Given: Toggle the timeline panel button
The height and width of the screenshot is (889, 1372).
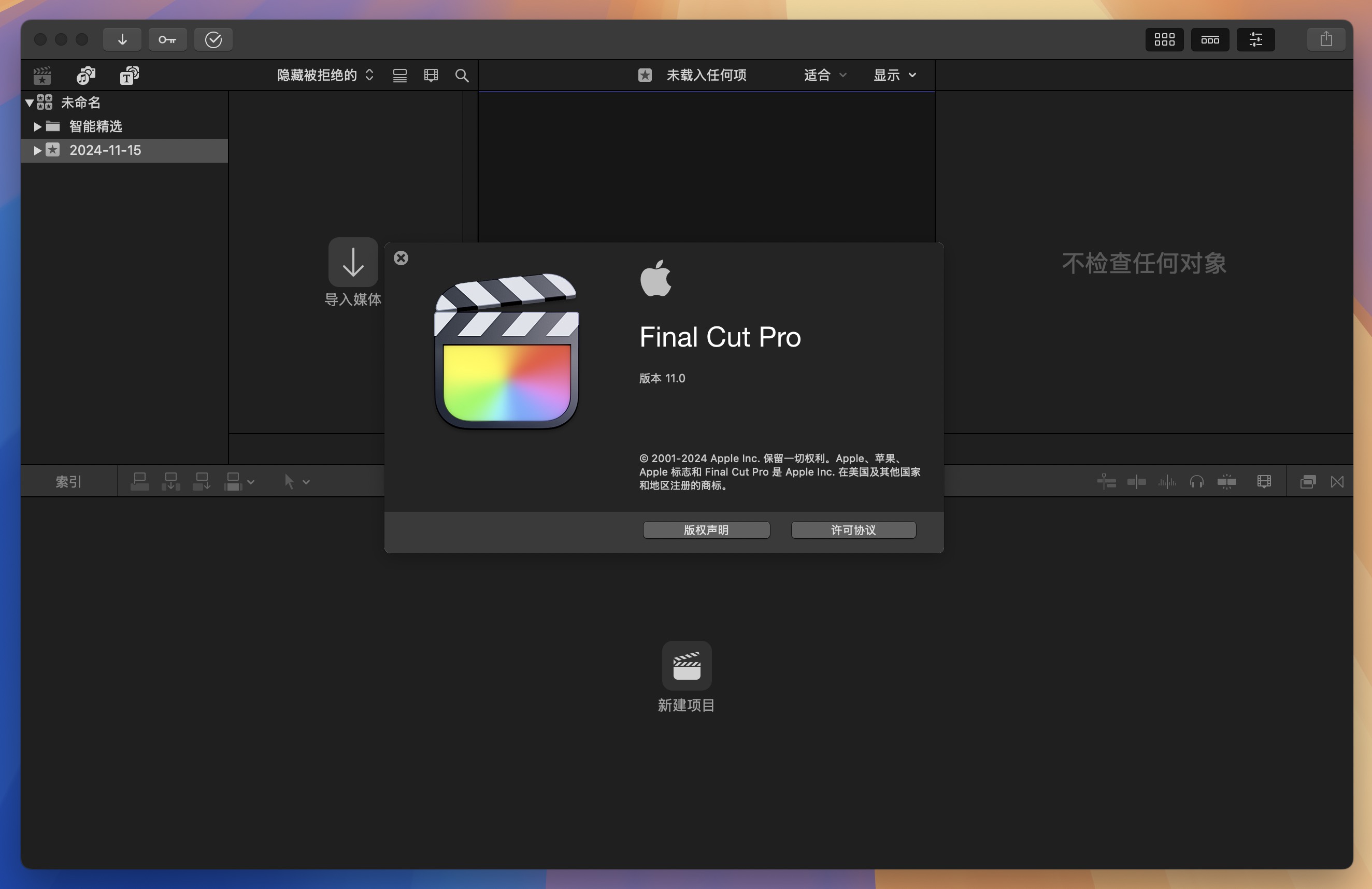Looking at the screenshot, I should pyautogui.click(x=1210, y=39).
